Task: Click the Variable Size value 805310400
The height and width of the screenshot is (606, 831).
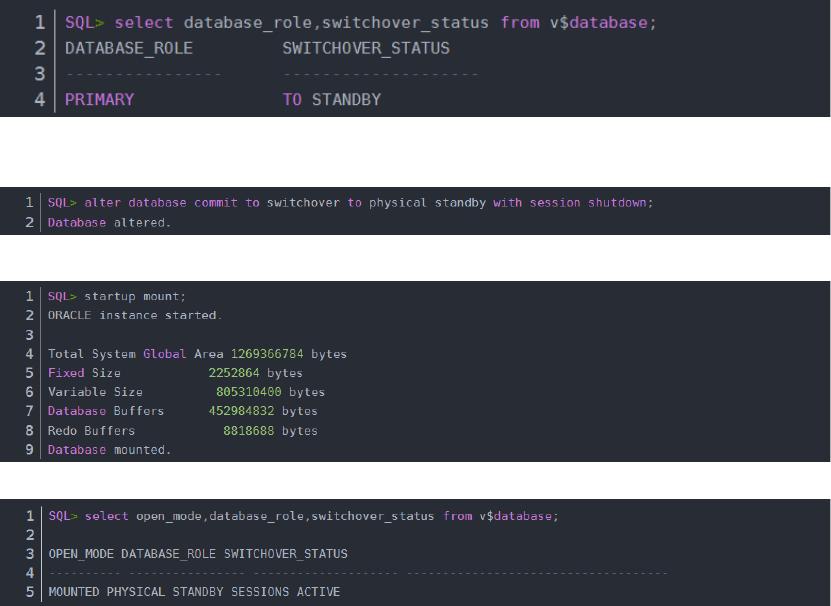Action: (248, 392)
